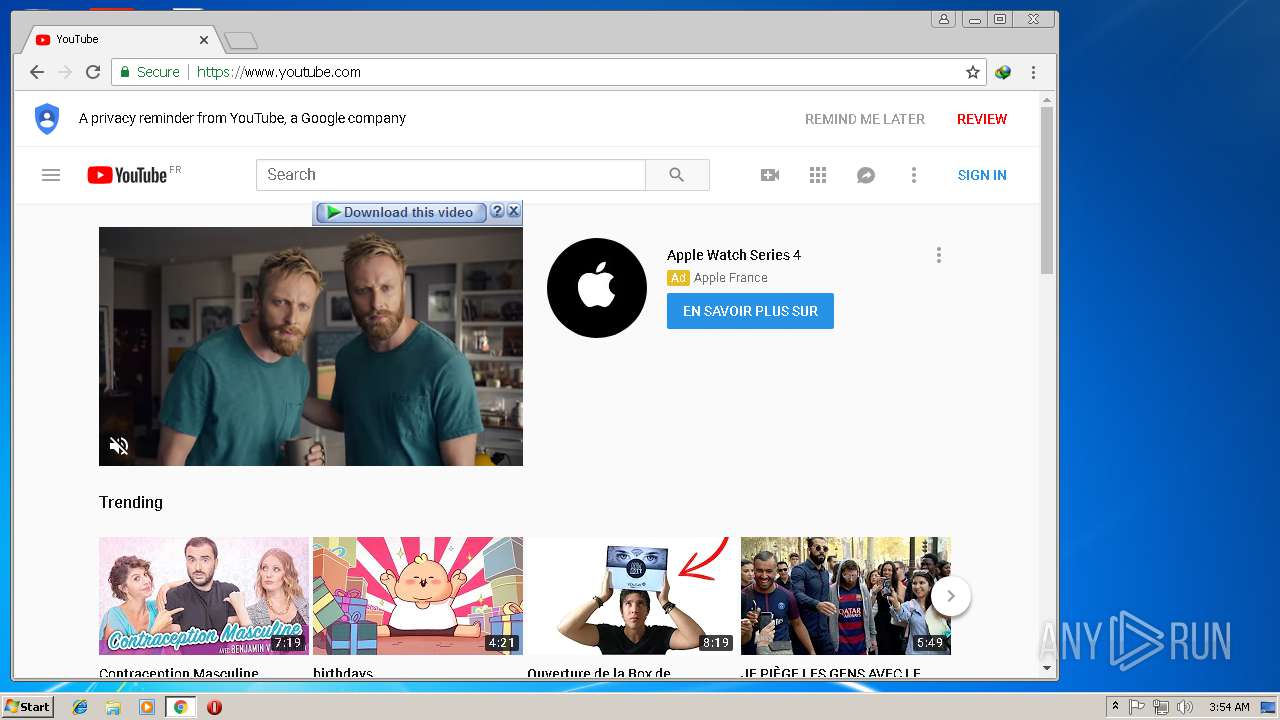Click the Secure padlock indicator
The image size is (1280, 720).
coord(150,72)
